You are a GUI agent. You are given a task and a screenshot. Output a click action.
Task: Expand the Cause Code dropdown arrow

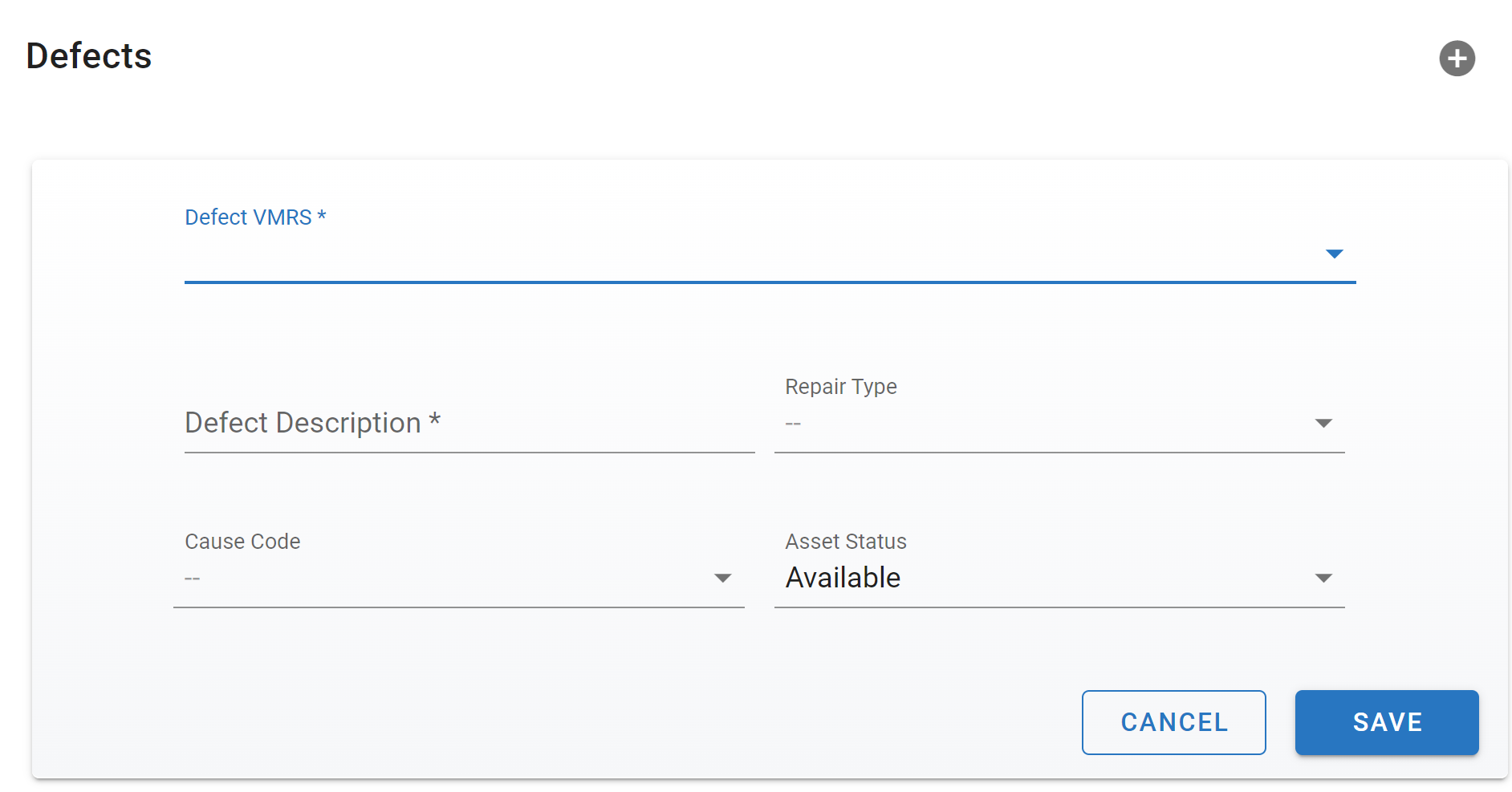click(722, 579)
